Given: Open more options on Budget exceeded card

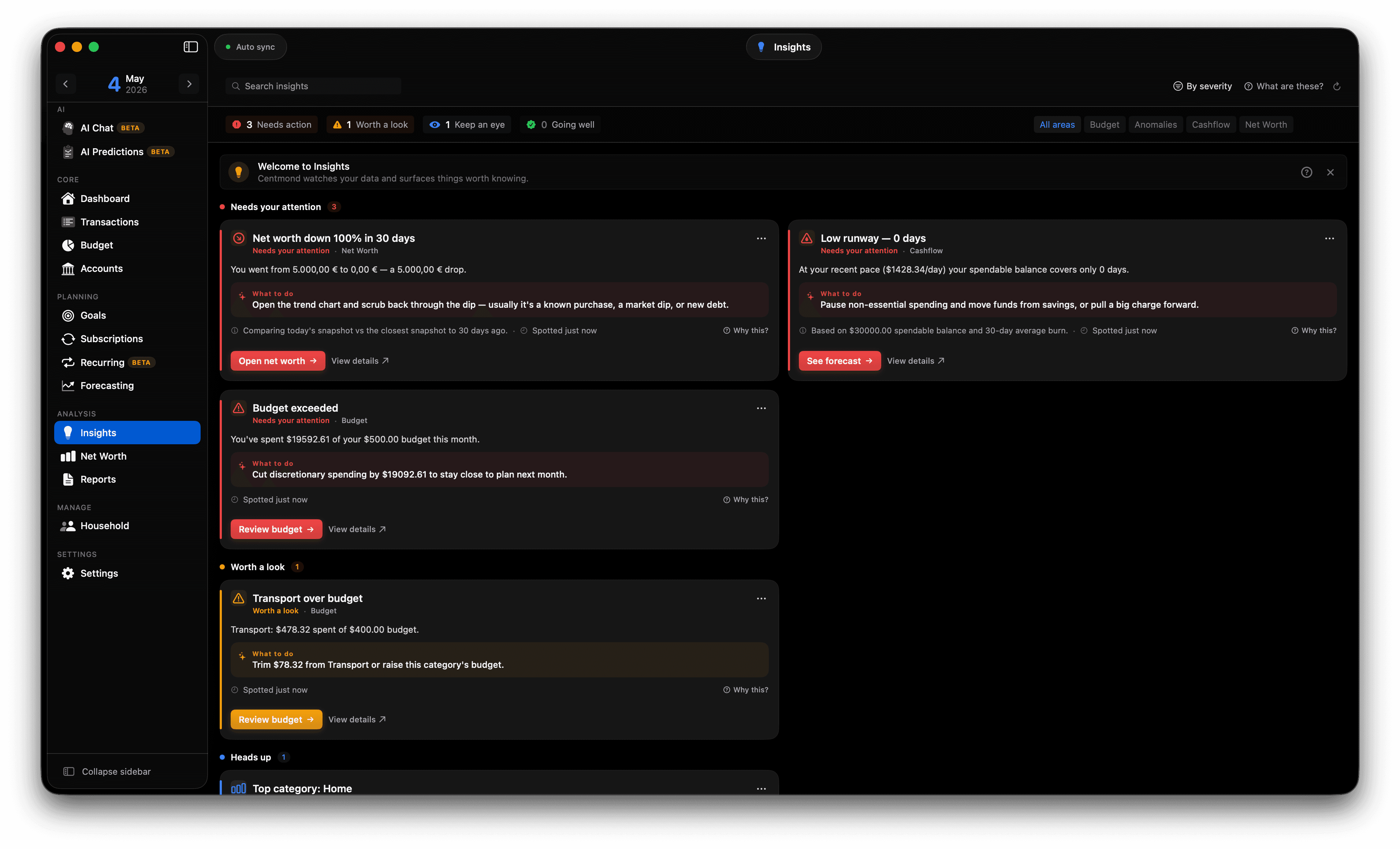Looking at the screenshot, I should coord(761,408).
